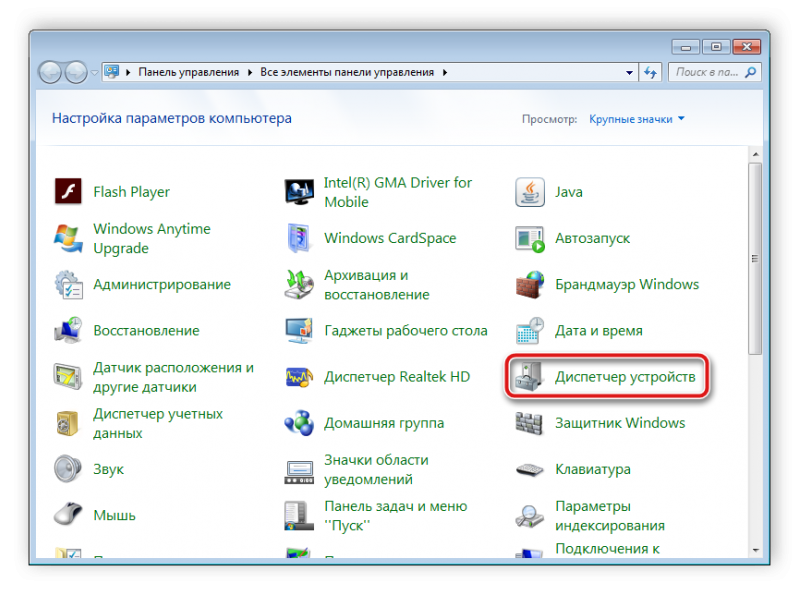Click the Панель управления breadcrumb
The height and width of the screenshot is (595, 800).
[189, 72]
